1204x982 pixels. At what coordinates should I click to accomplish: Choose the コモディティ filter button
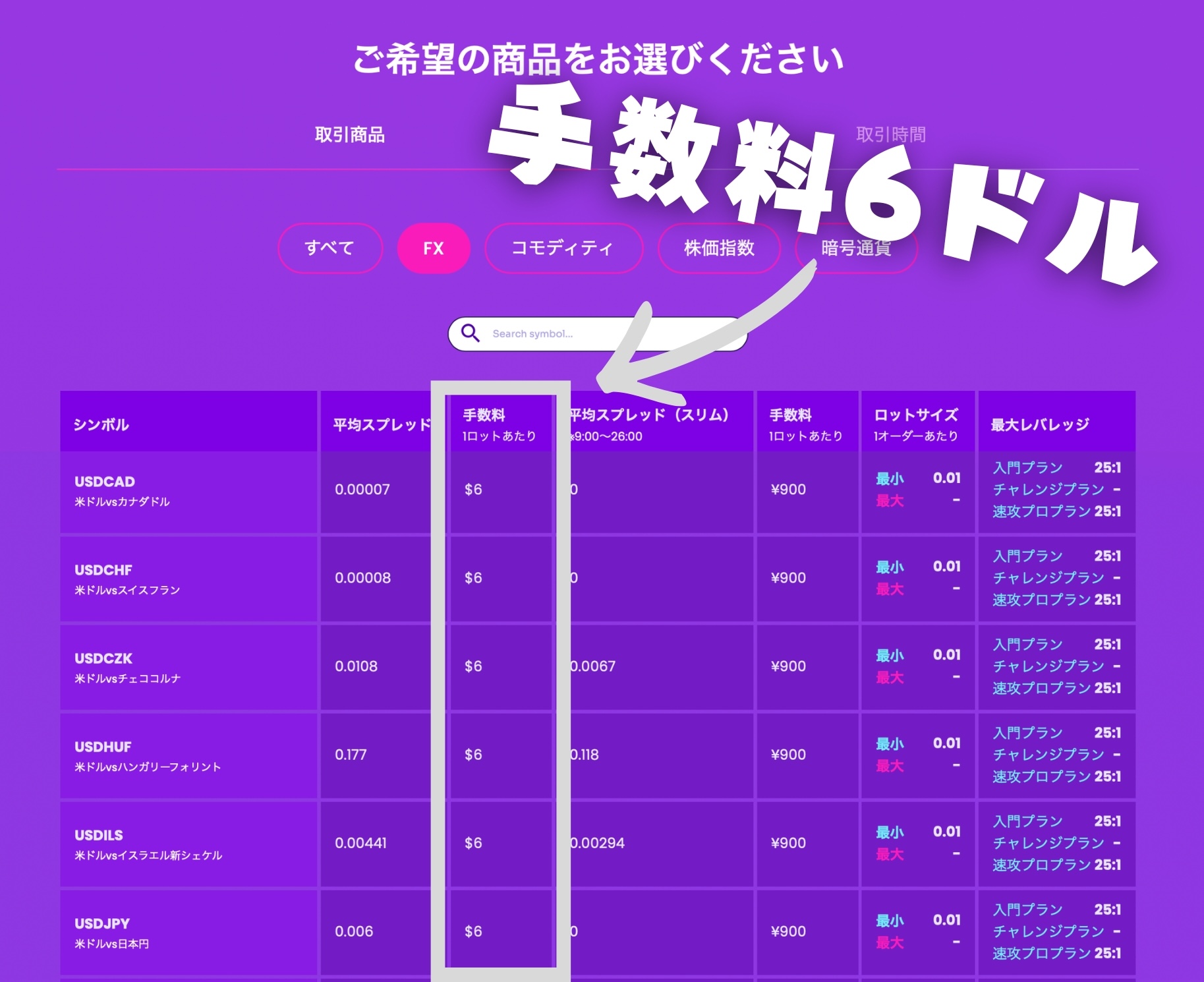tap(563, 248)
